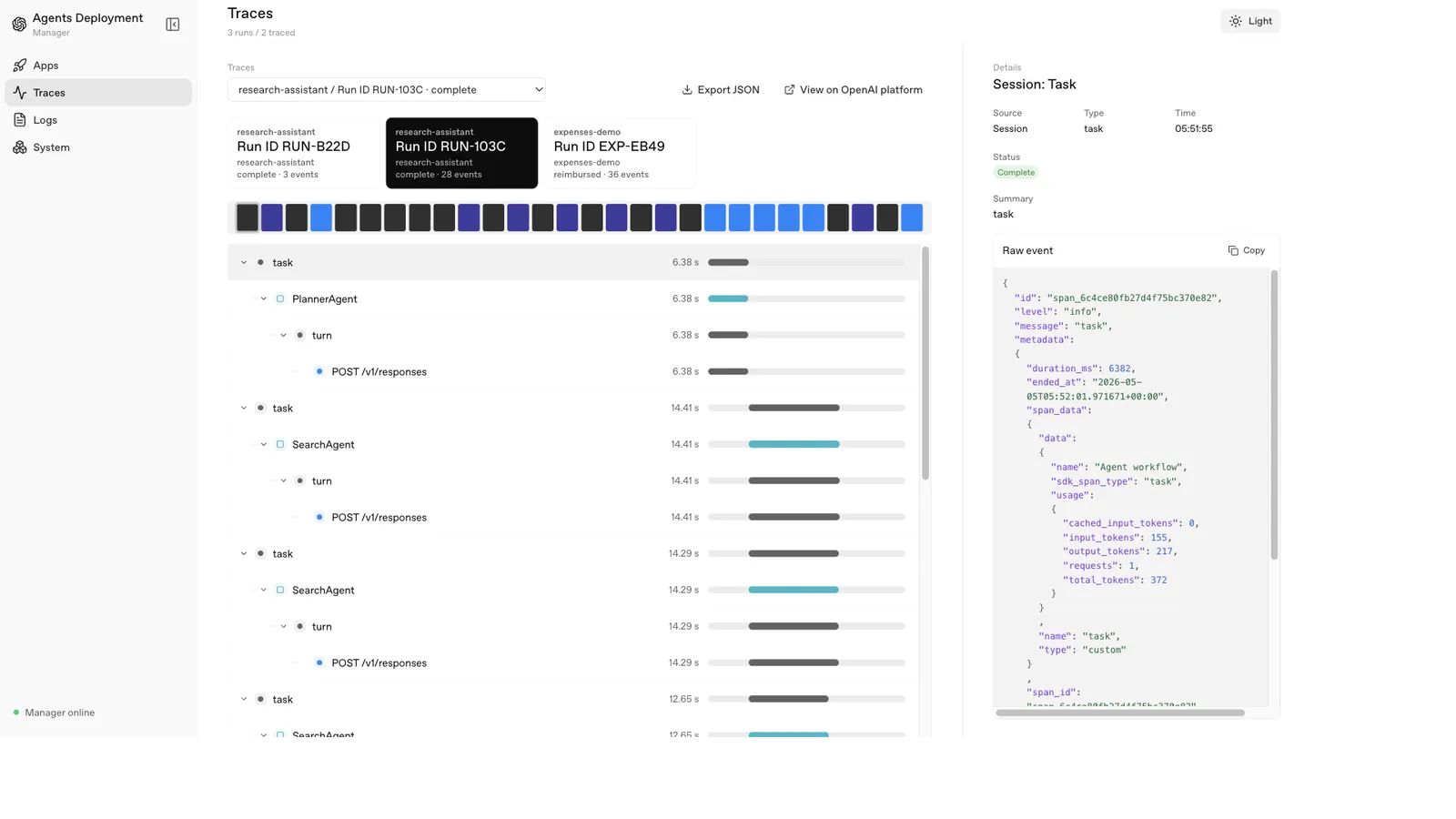This screenshot has width=1456, height=819.
Task: Click Export JSON button
Action: (x=721, y=90)
